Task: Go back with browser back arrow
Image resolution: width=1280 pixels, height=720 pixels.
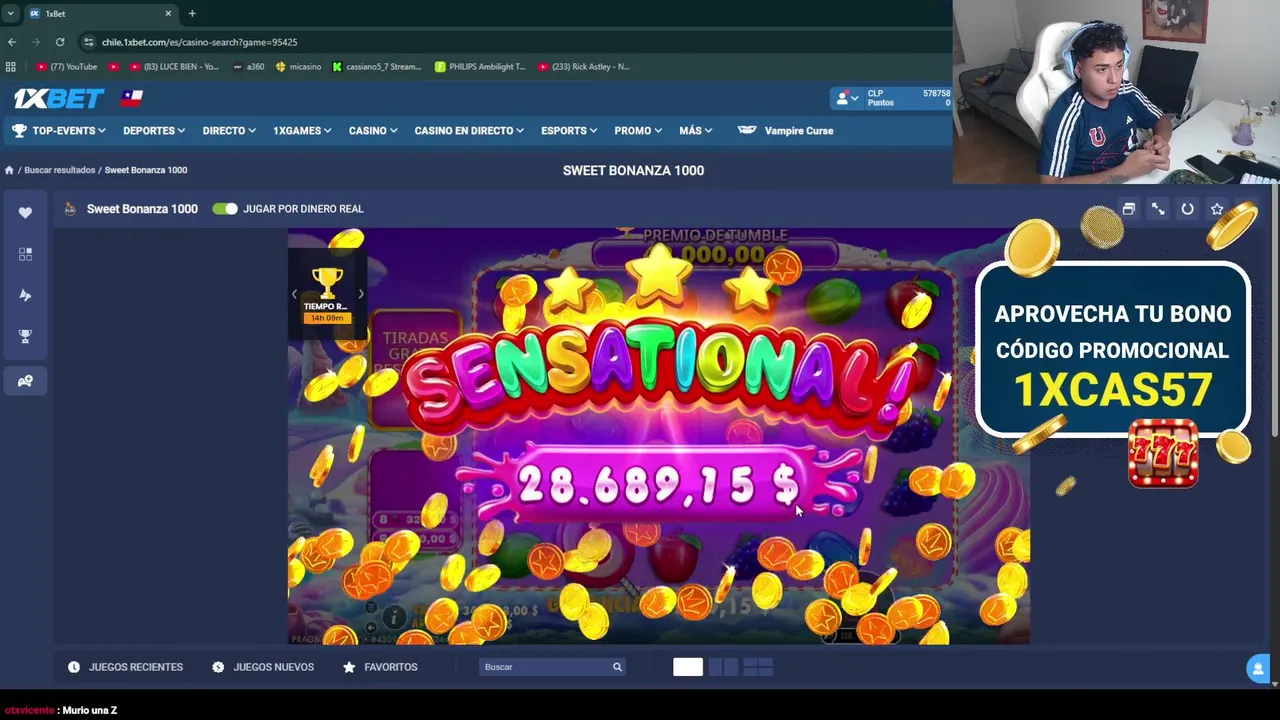Action: coord(12,42)
